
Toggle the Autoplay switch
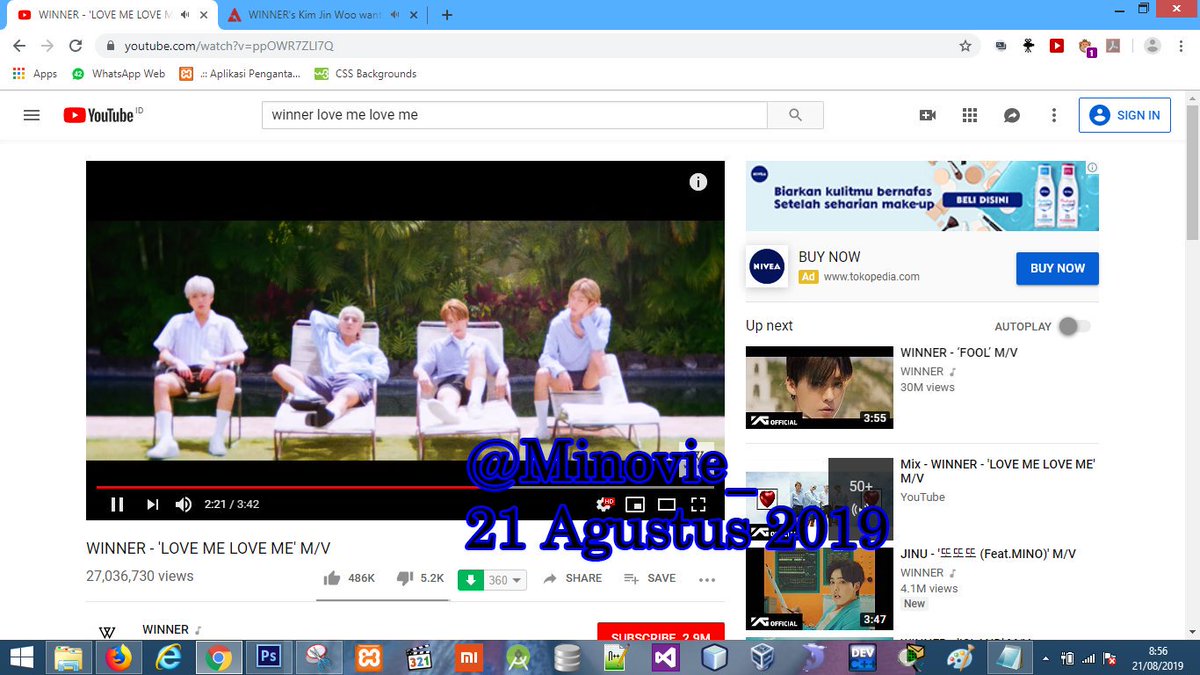[1074, 326]
